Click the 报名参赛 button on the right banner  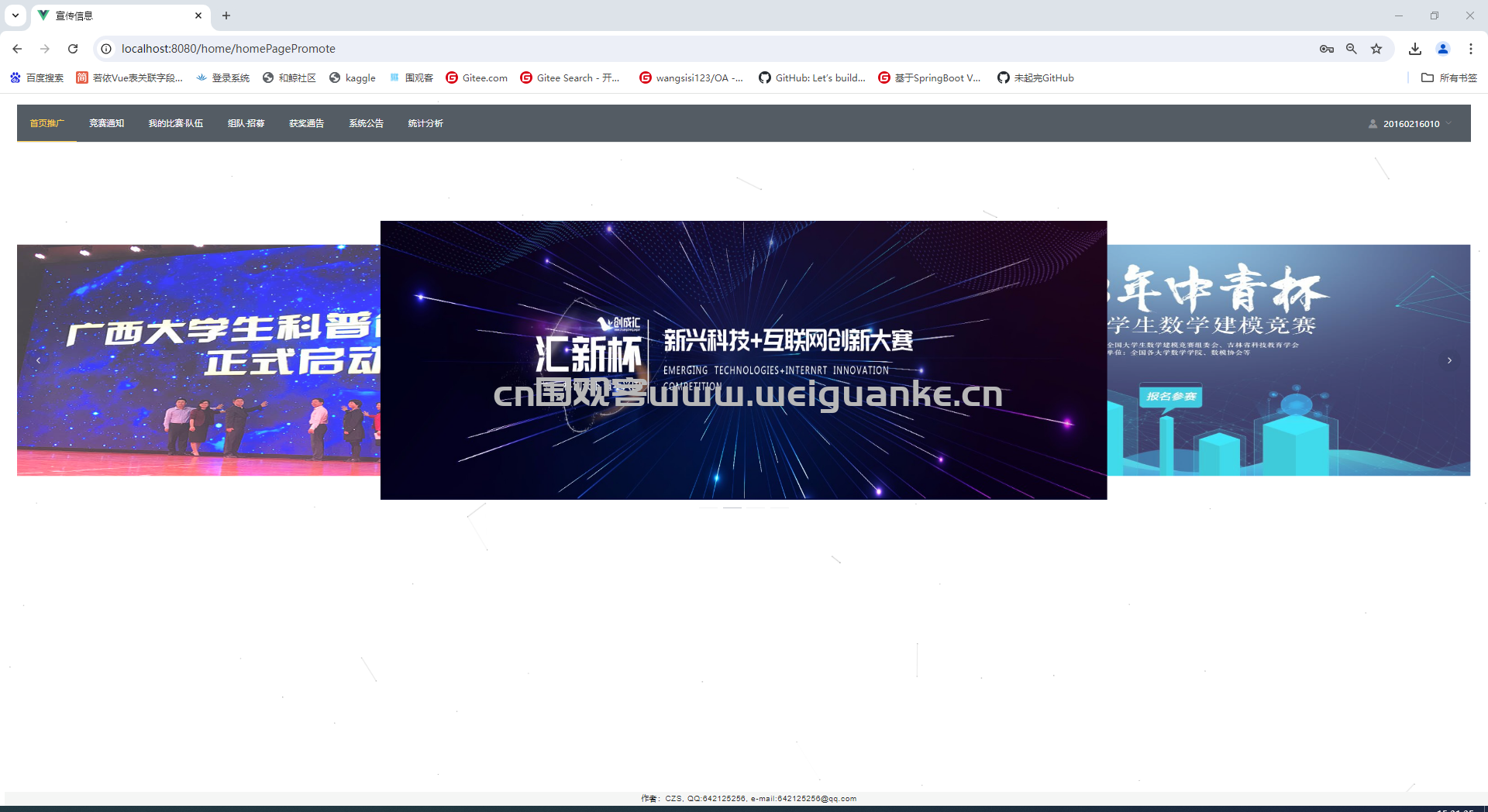[1170, 396]
